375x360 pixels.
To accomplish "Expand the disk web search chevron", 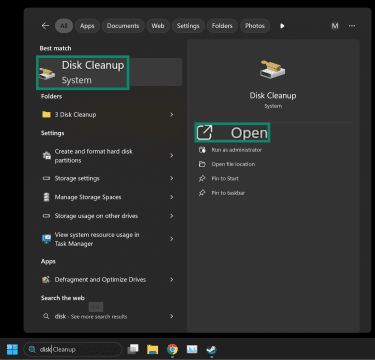I will 172,316.
